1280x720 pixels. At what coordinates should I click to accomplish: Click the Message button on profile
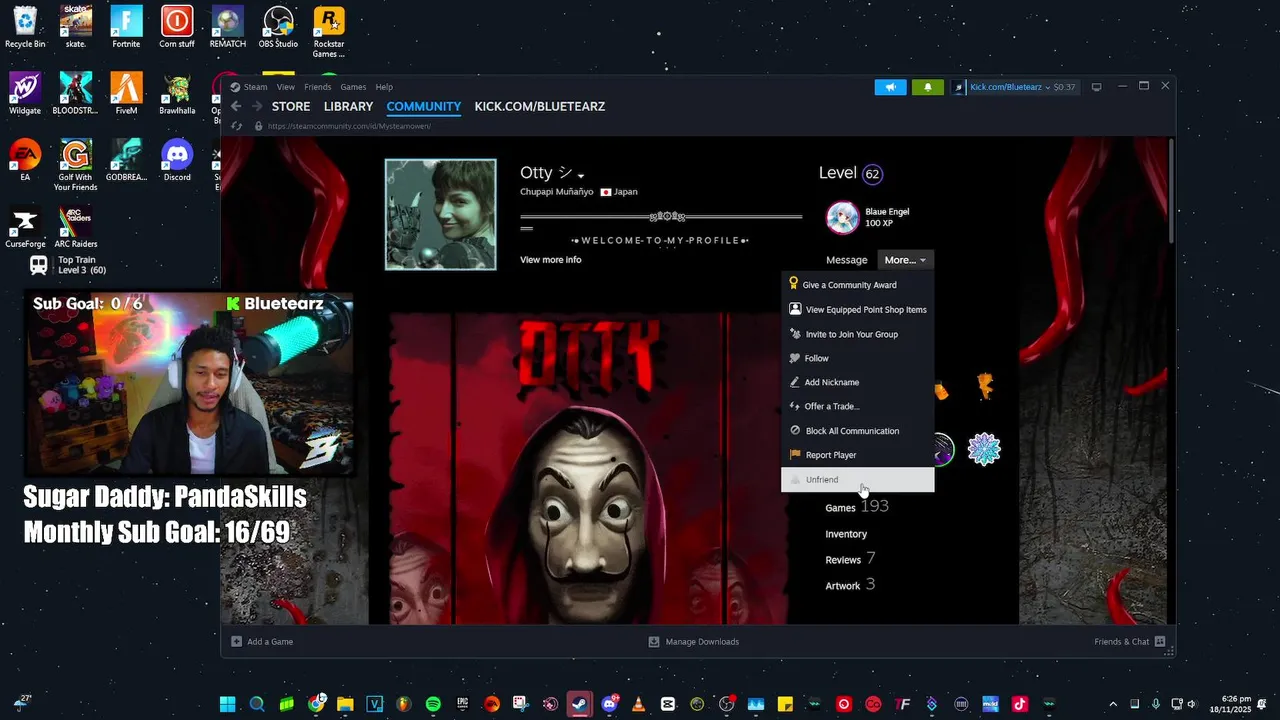(846, 260)
